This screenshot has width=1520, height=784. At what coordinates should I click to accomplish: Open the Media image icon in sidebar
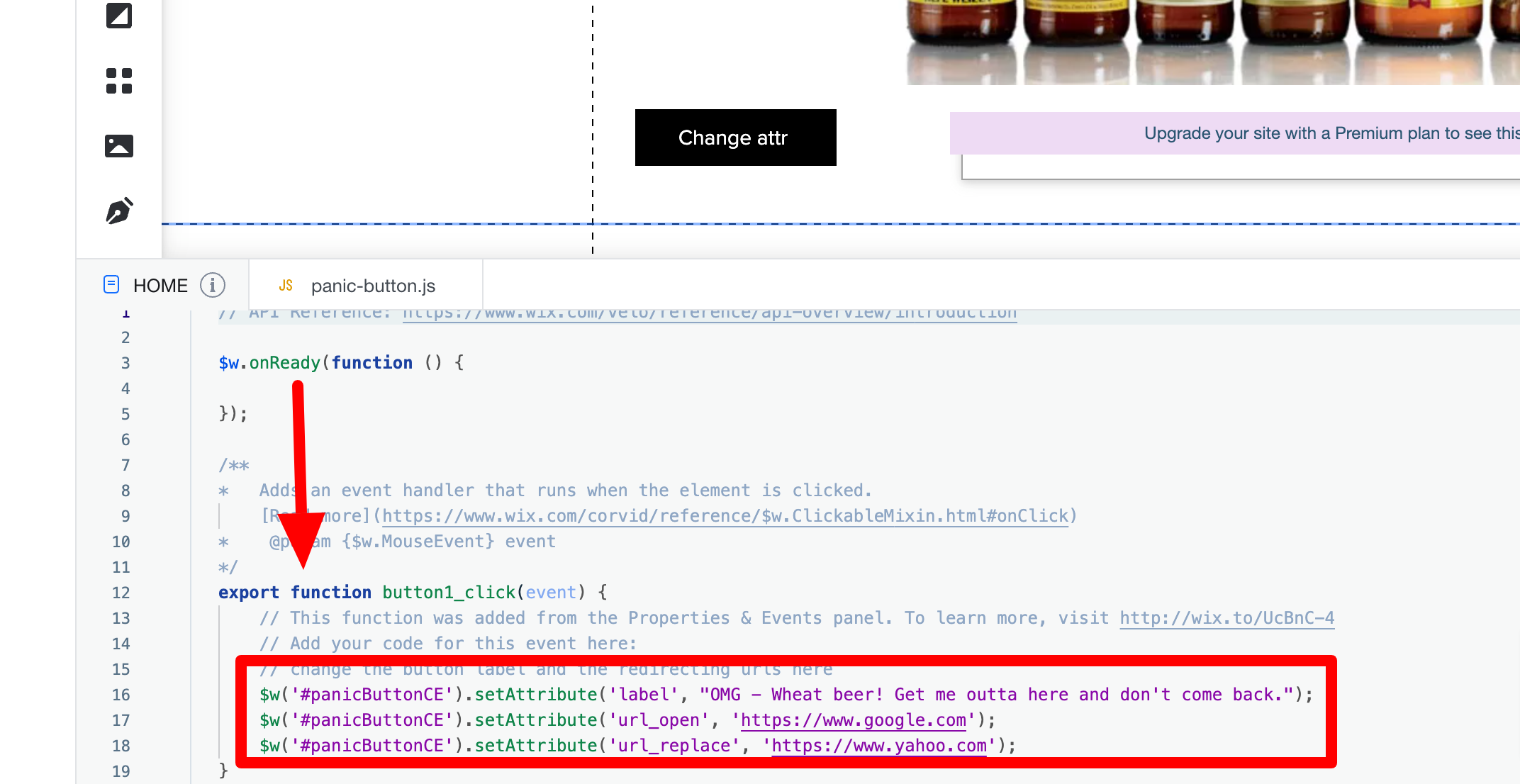(x=119, y=146)
